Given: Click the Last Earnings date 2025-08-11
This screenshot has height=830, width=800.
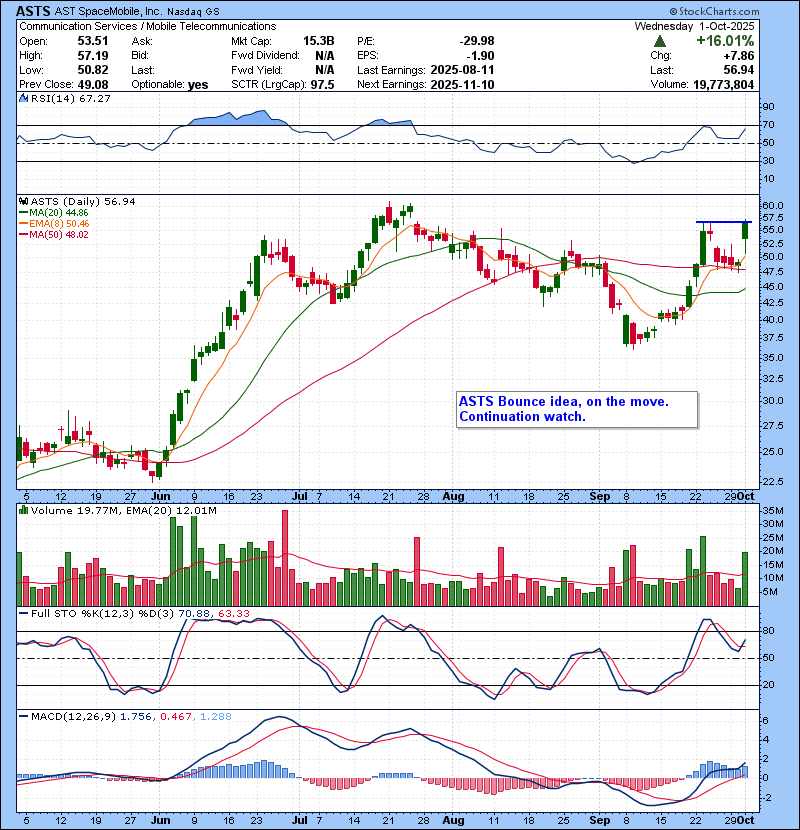Looking at the screenshot, I should point(462,70).
